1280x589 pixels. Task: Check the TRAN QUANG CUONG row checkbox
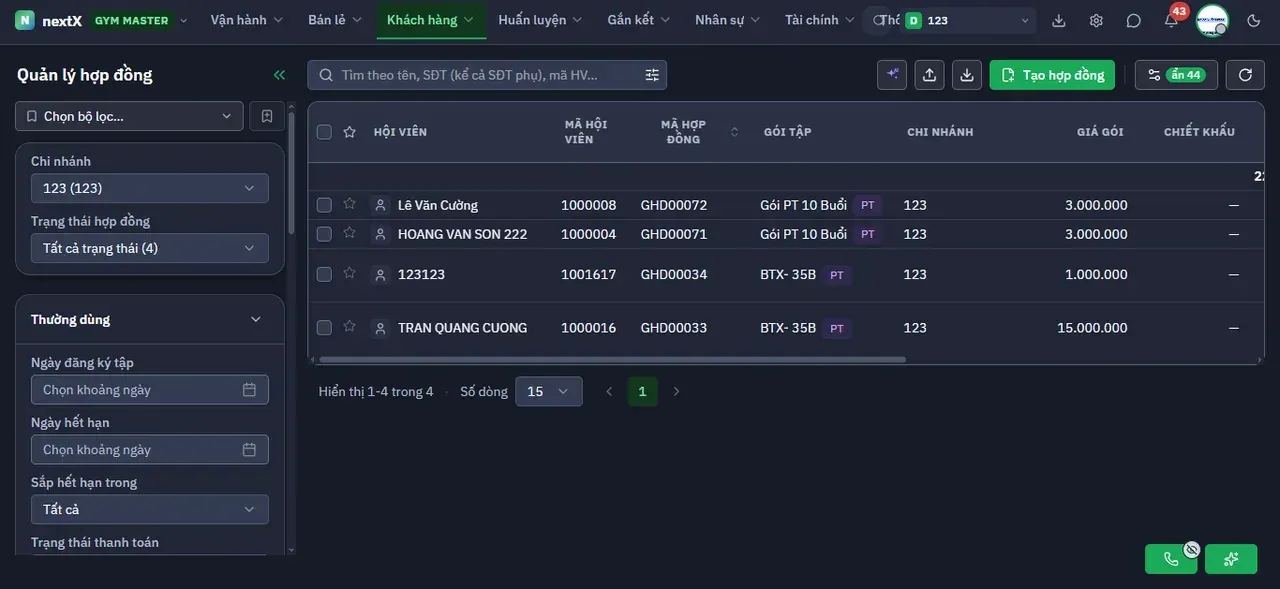click(324, 328)
